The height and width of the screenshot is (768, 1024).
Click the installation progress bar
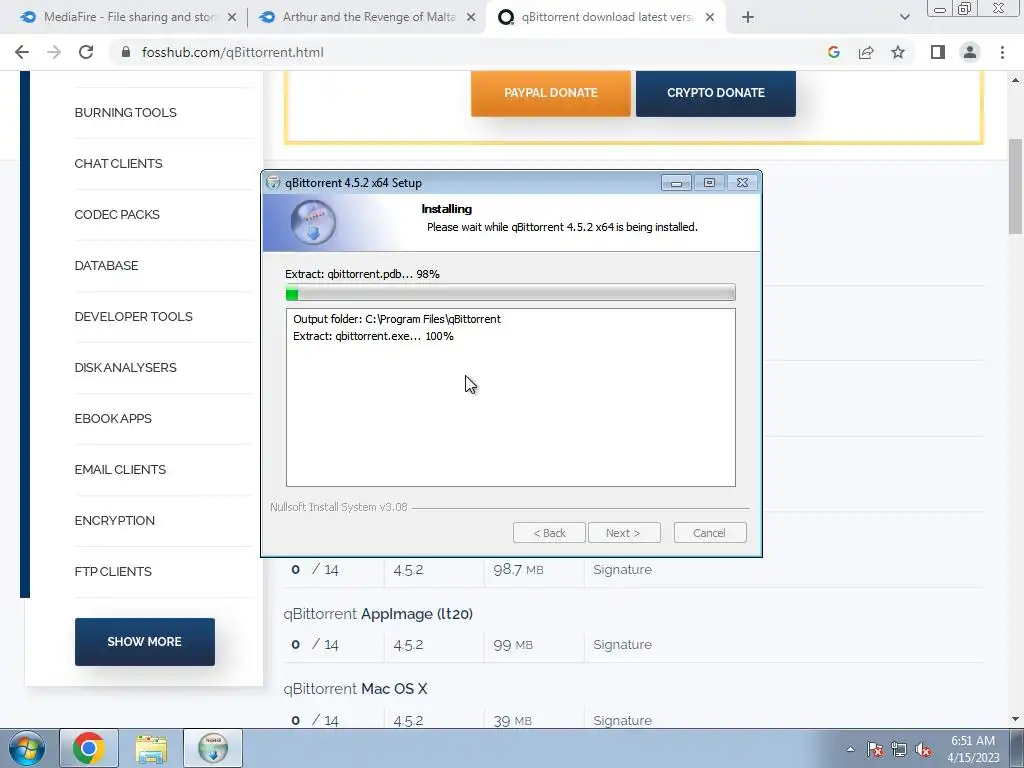[x=511, y=293]
